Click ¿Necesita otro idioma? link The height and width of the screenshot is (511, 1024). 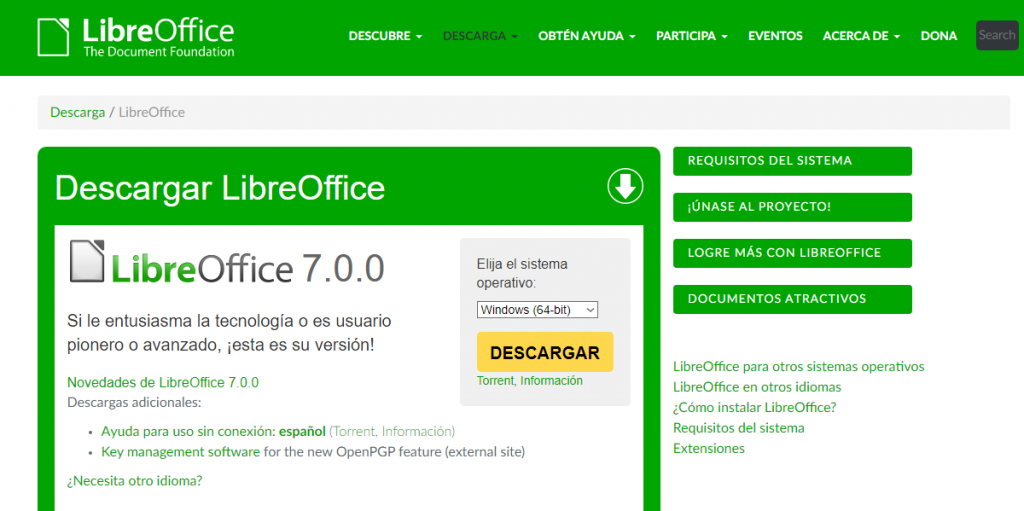[135, 481]
